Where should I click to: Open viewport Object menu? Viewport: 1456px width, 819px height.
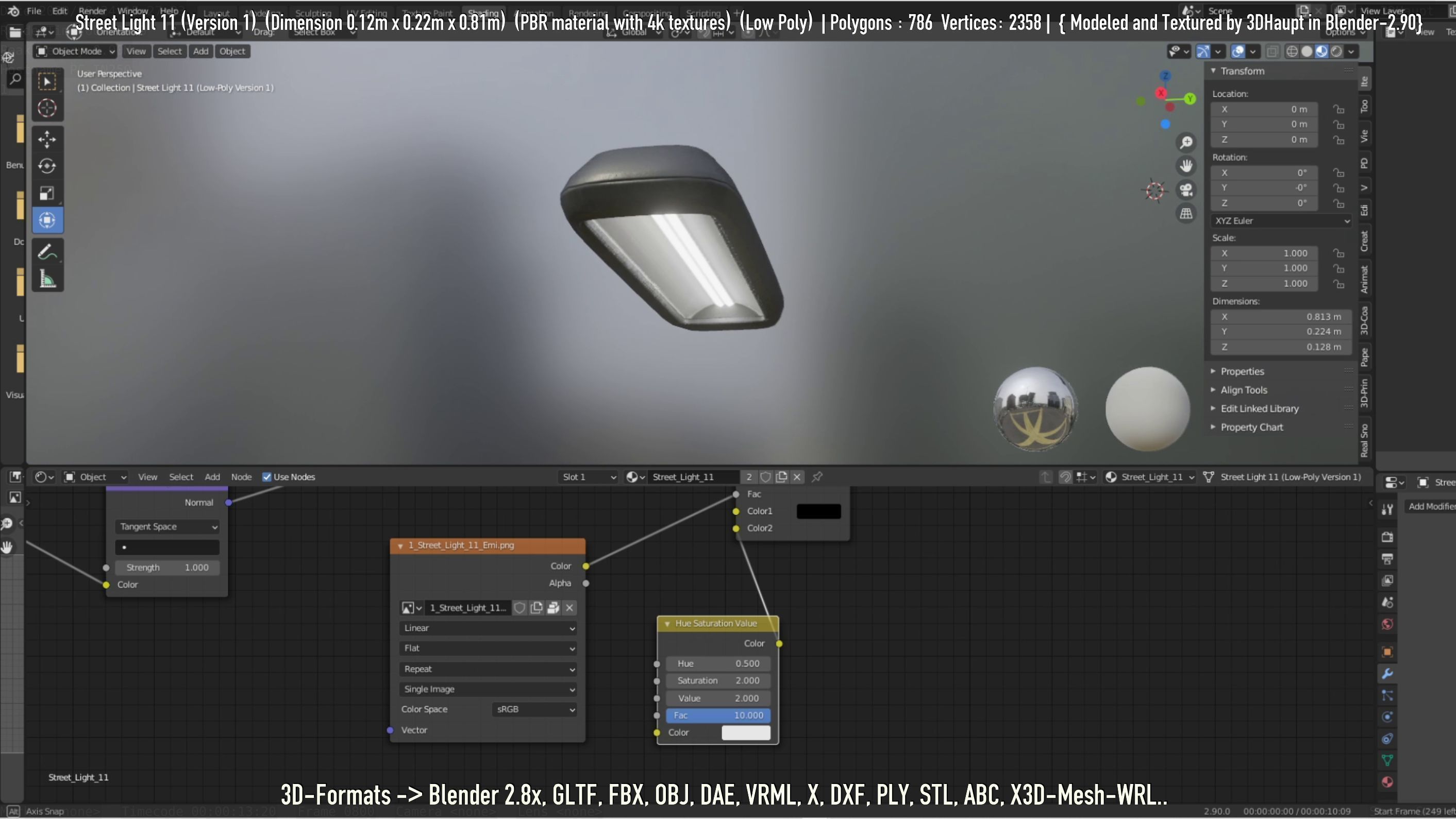pos(232,52)
